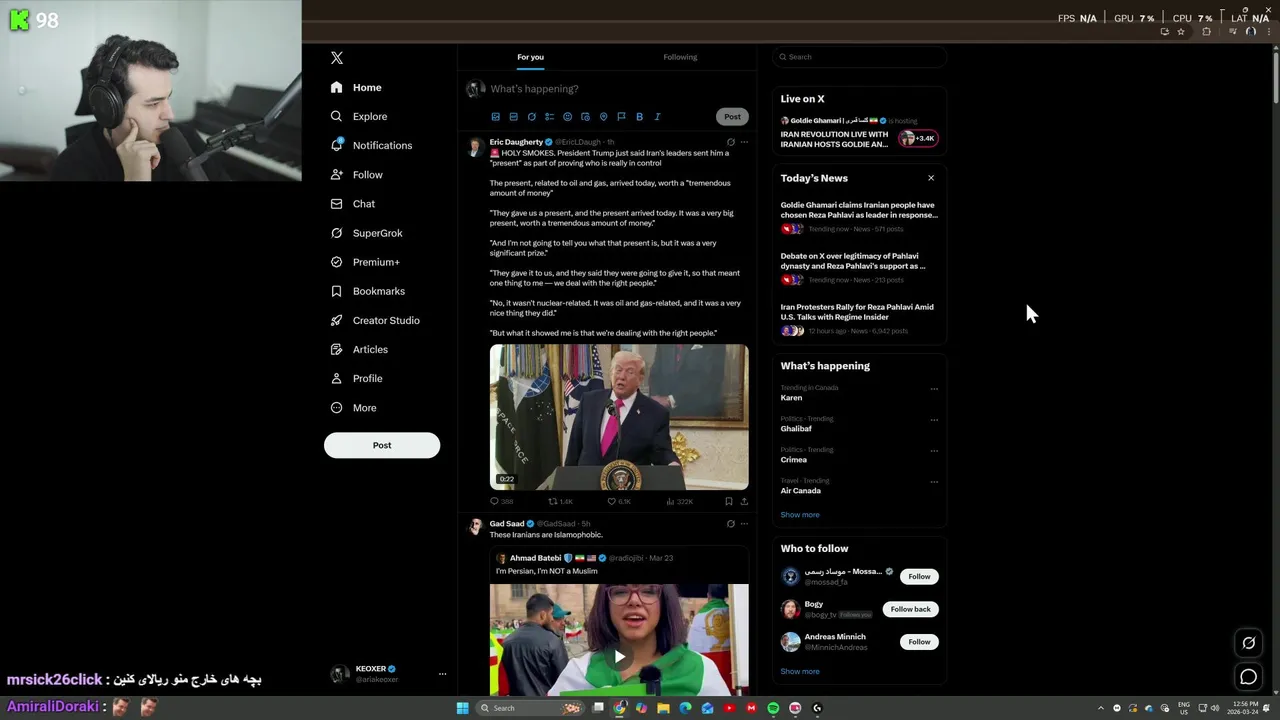Open more options for the Air Canada trend
This screenshot has height=720, width=1280.
934,482
